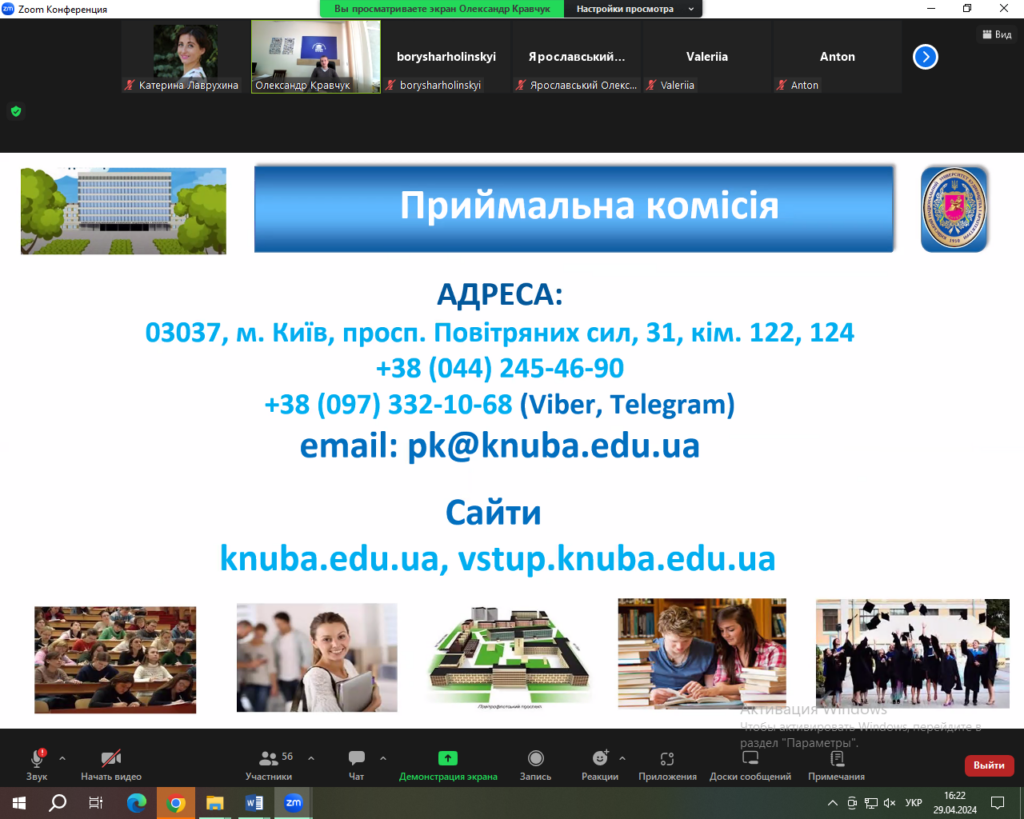Show hidden system tray icons

click(833, 803)
